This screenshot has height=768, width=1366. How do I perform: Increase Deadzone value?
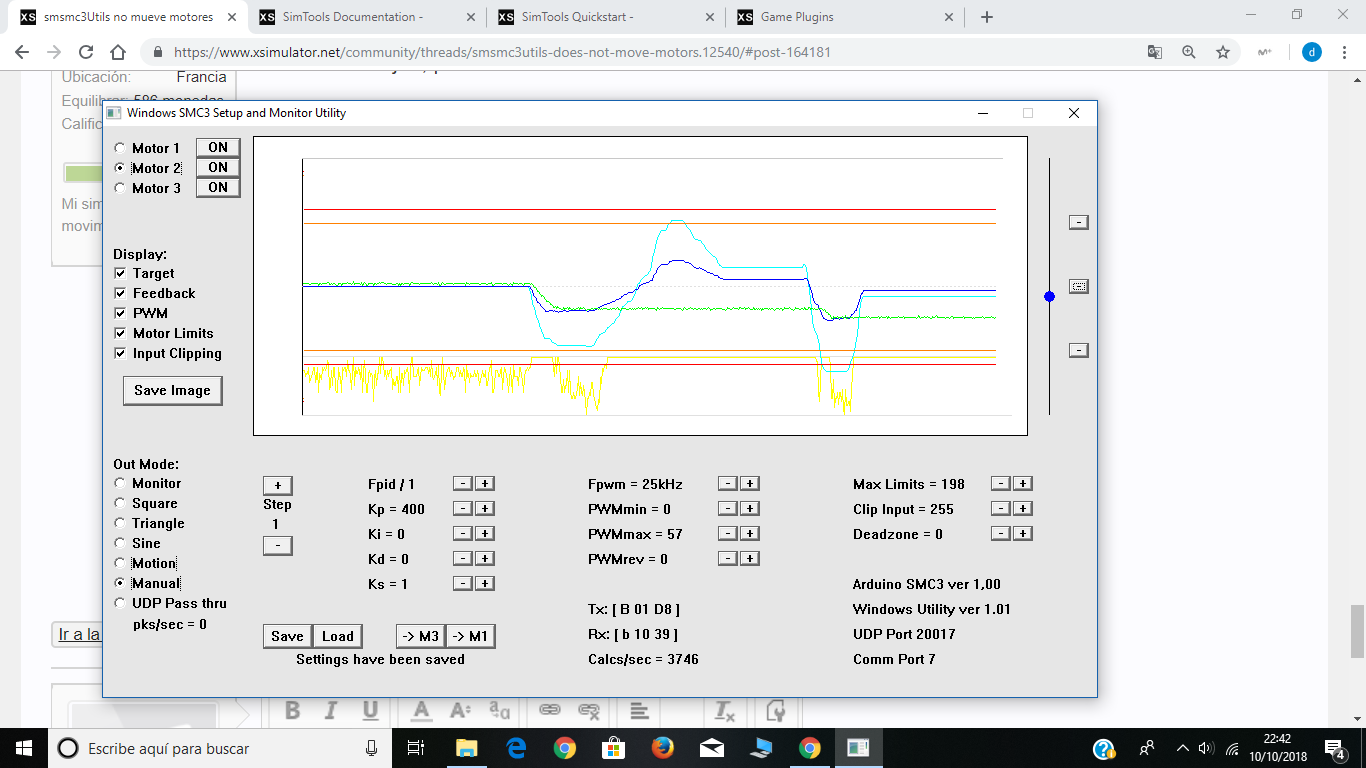click(1022, 533)
